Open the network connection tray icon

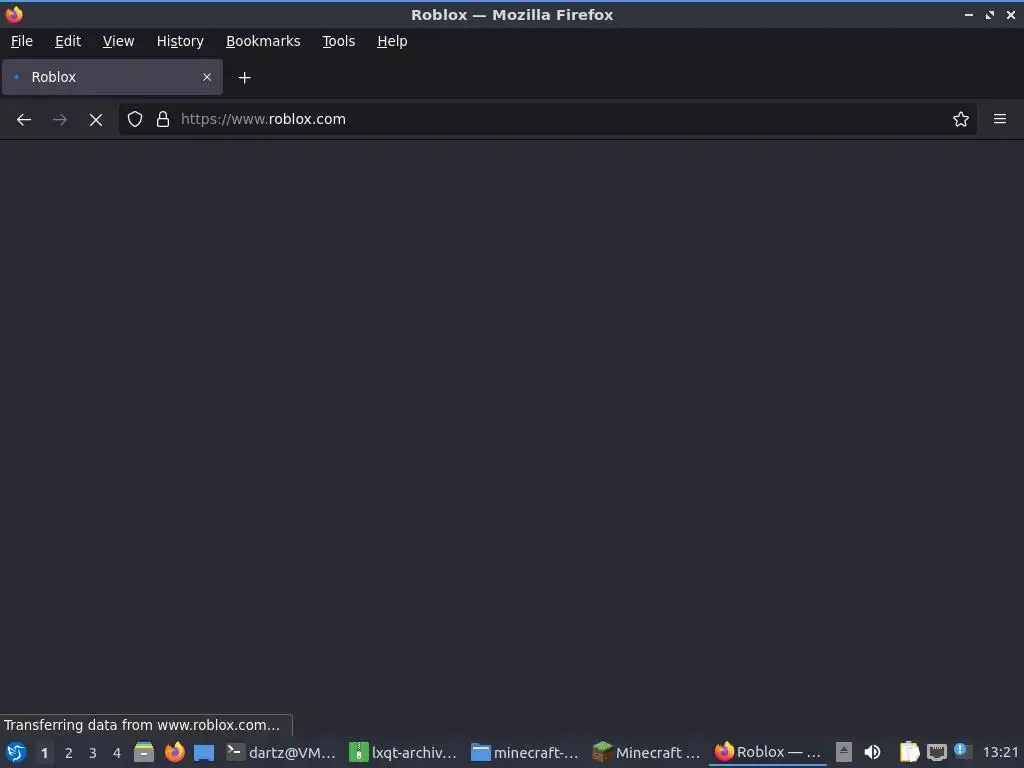coord(936,753)
